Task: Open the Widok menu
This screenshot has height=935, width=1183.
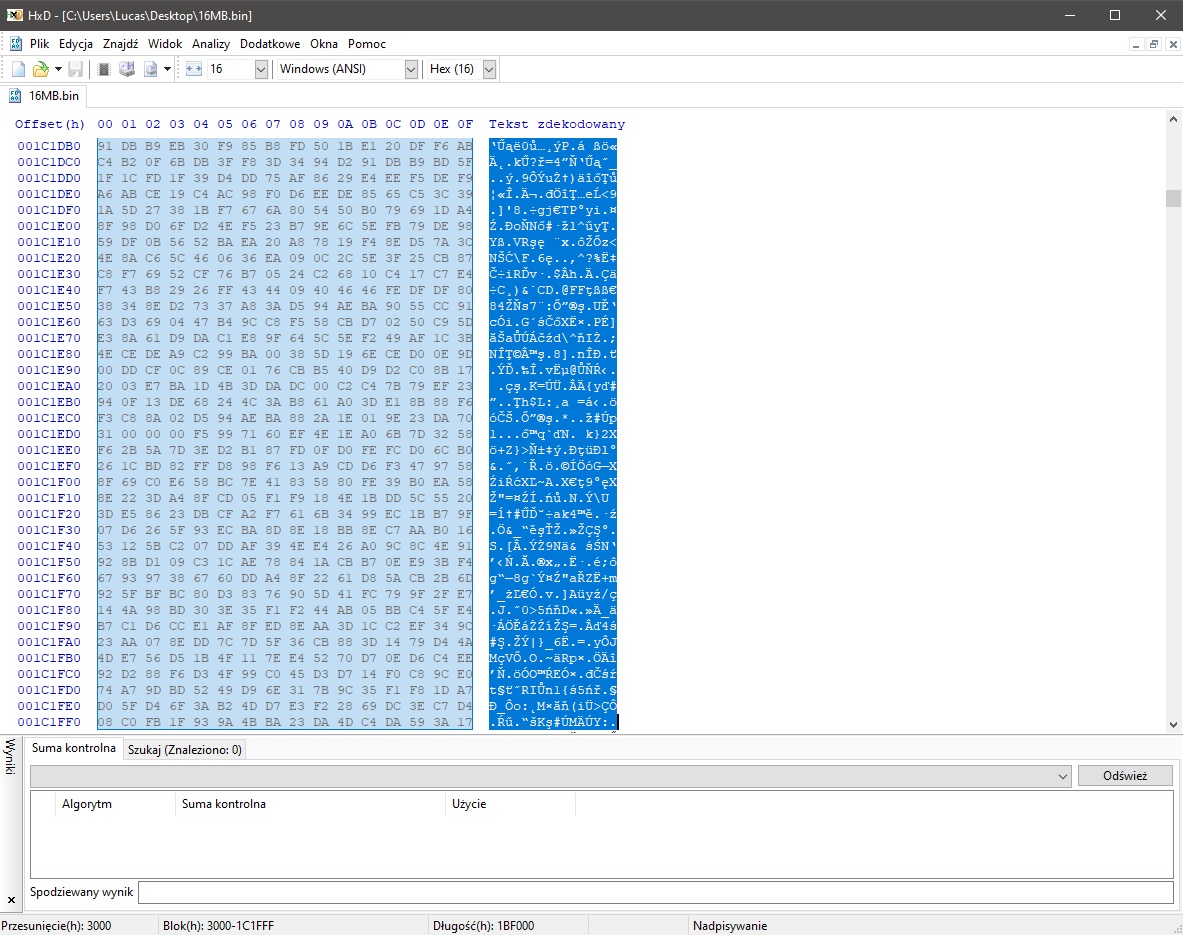Action: (x=164, y=44)
